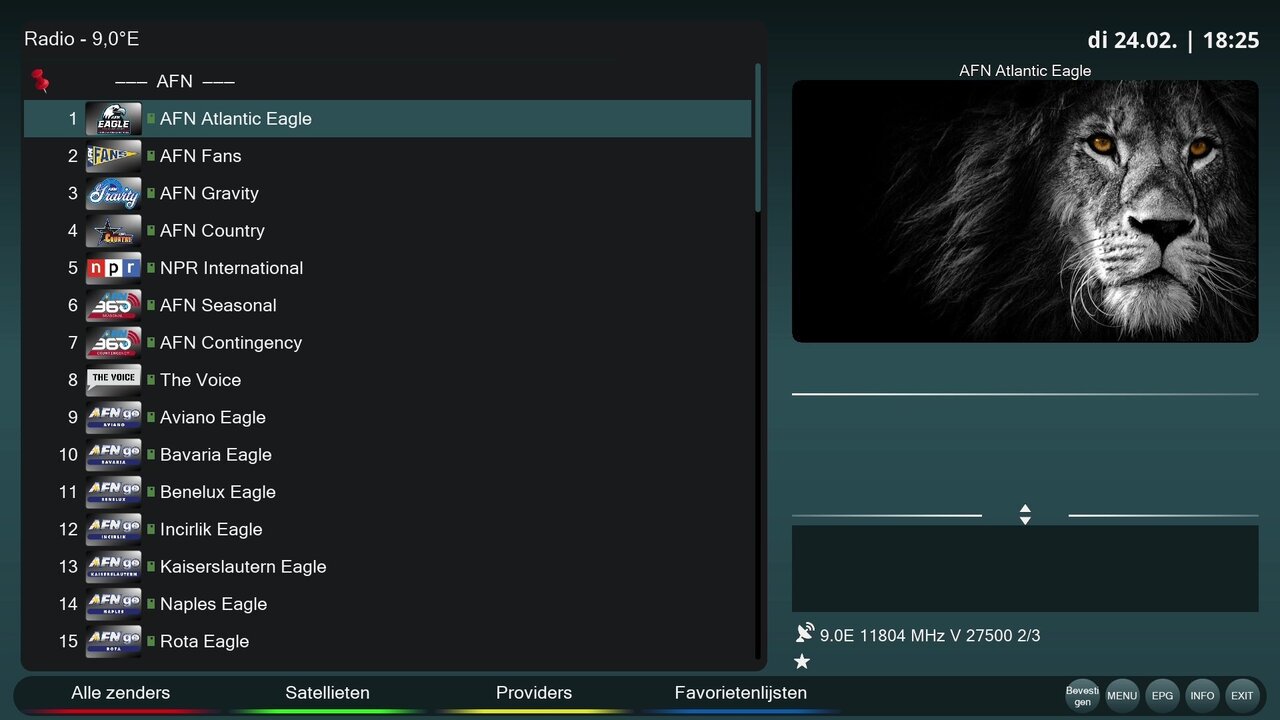Click the red pushpin marker icon
The width and height of the screenshot is (1280, 720).
coord(40,81)
